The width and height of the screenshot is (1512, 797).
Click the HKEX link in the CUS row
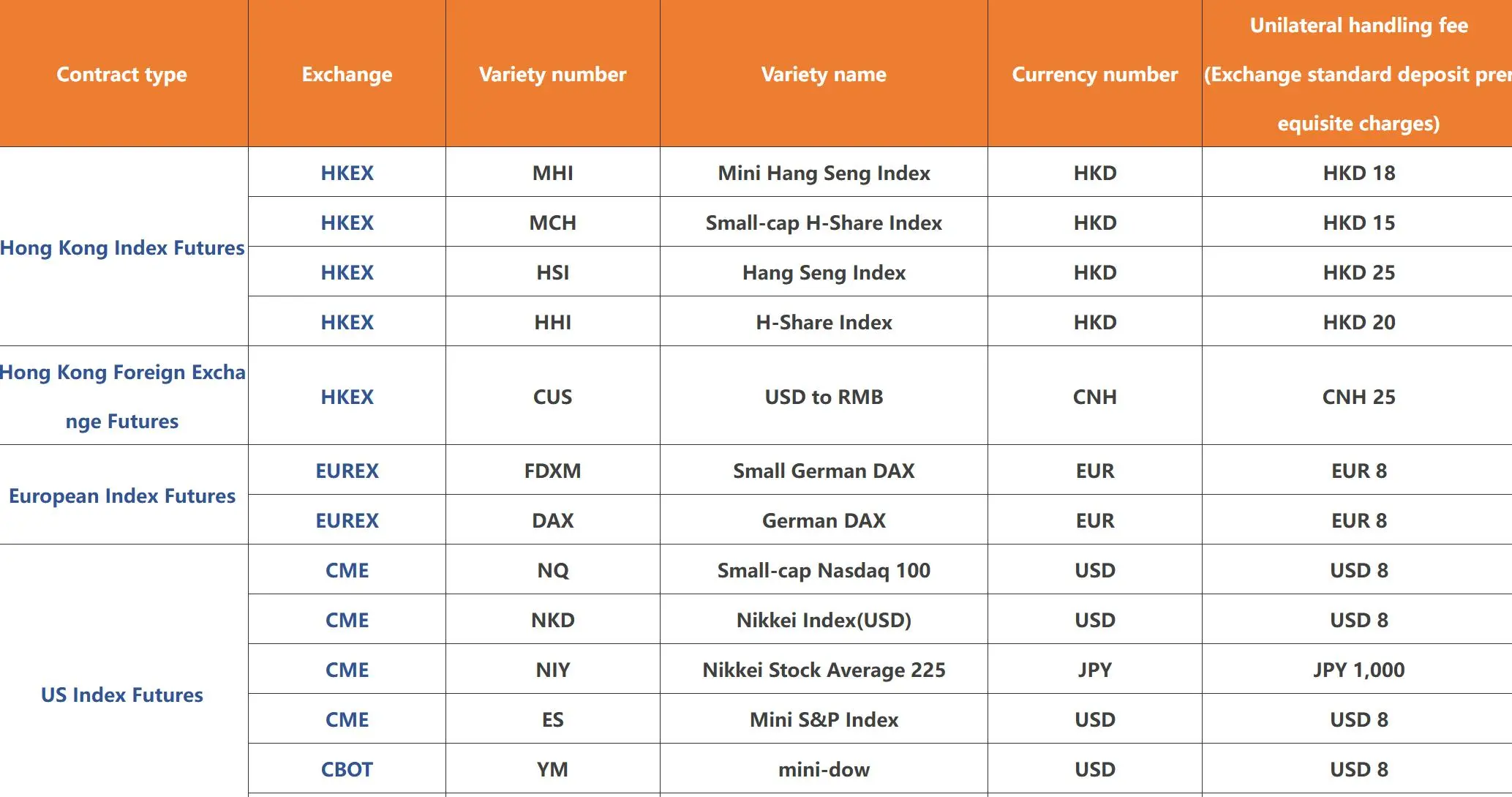coord(347,397)
